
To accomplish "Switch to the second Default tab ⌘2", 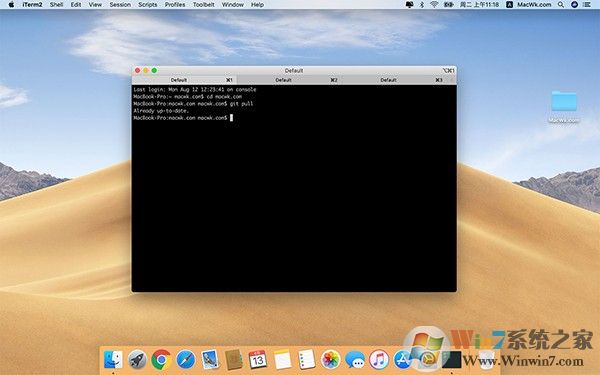I will [289, 80].
